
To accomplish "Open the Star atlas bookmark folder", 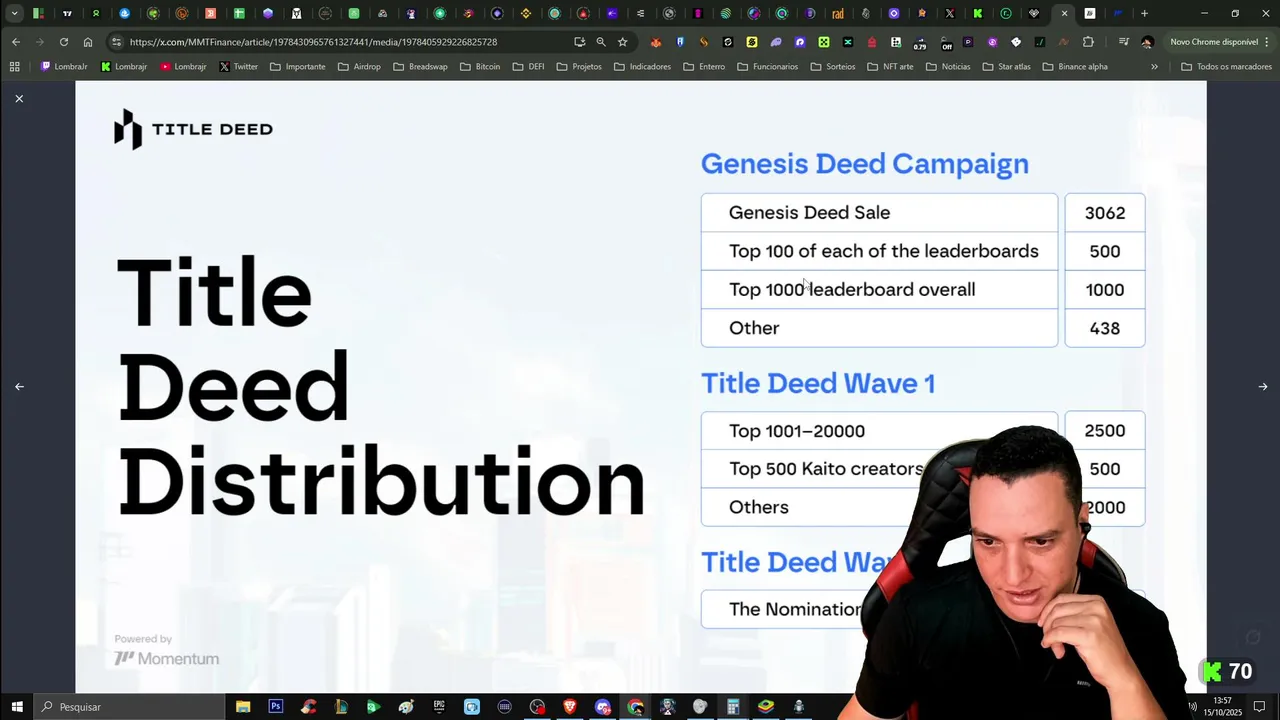I will [x=1006, y=66].
